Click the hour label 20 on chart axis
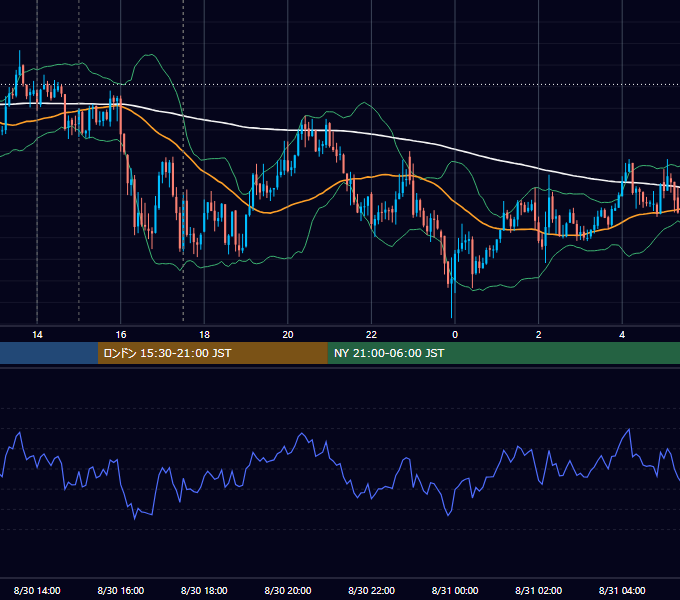 pos(288,335)
